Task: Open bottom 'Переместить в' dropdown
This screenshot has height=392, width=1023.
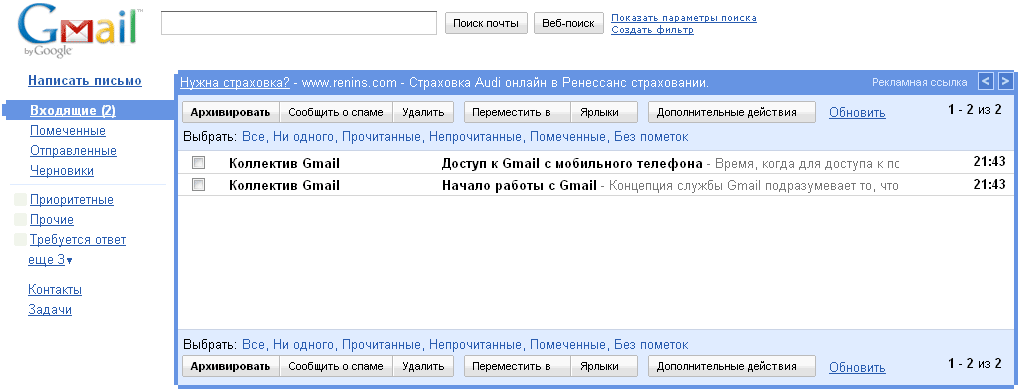Action: coord(517,366)
